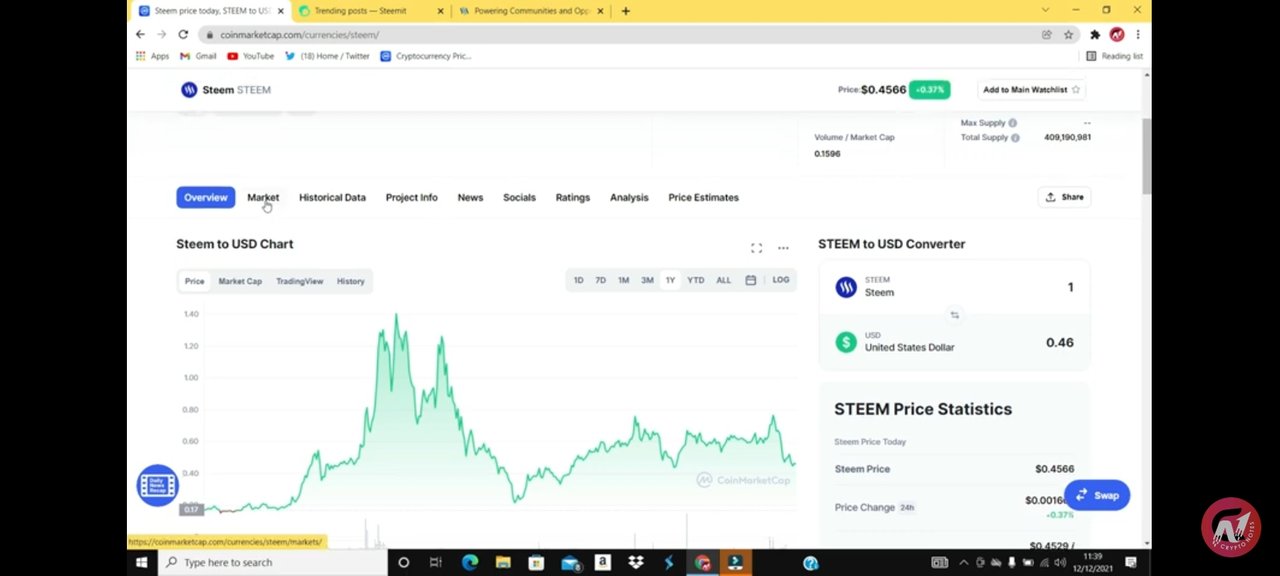Set chart range to YTD
Viewport: 1280px width, 576px height.
(695, 280)
